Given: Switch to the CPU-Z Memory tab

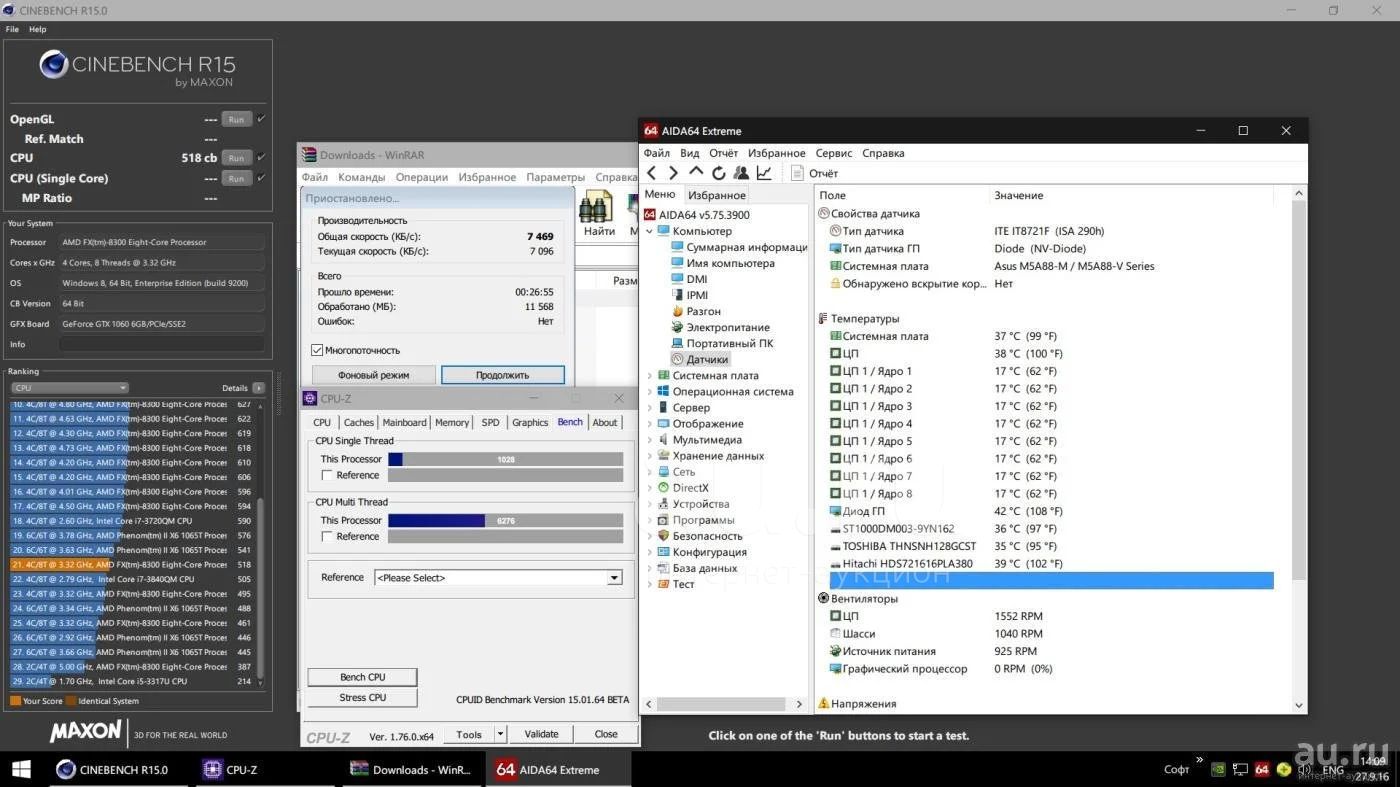Looking at the screenshot, I should coord(452,422).
